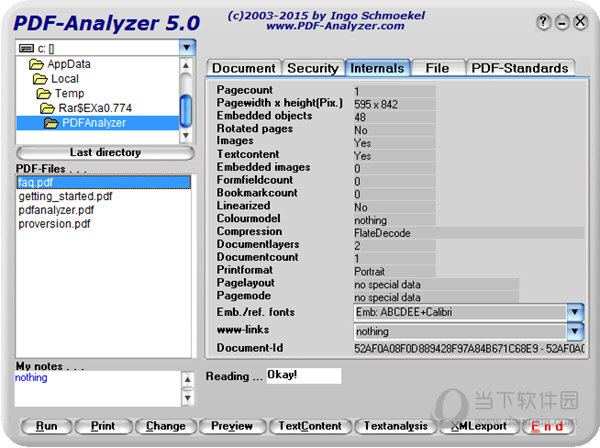Click the Rar$EXa0.774 folder icon
This screenshot has width=600, height=448.
point(47,108)
